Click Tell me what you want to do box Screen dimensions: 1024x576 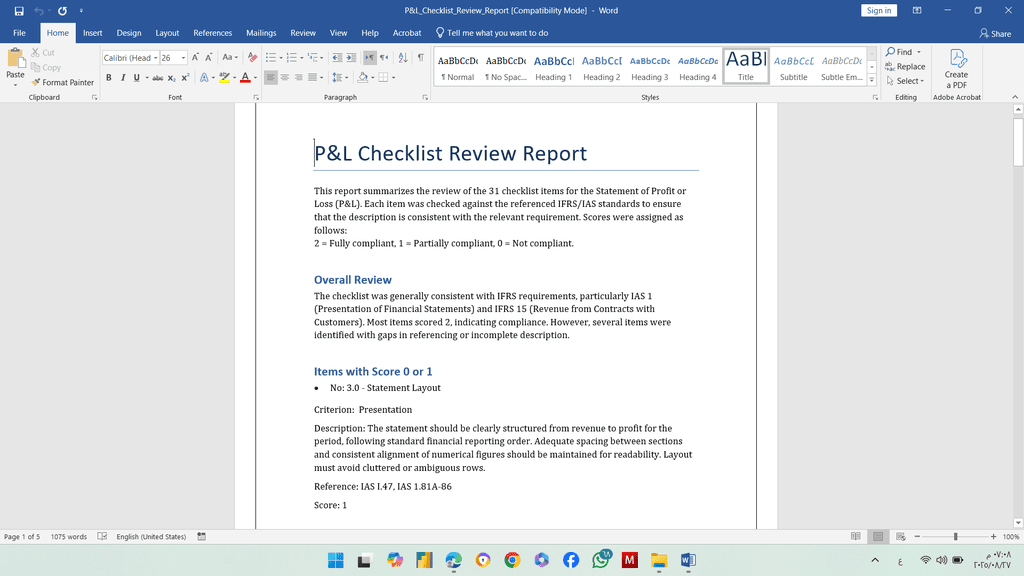tap(492, 33)
